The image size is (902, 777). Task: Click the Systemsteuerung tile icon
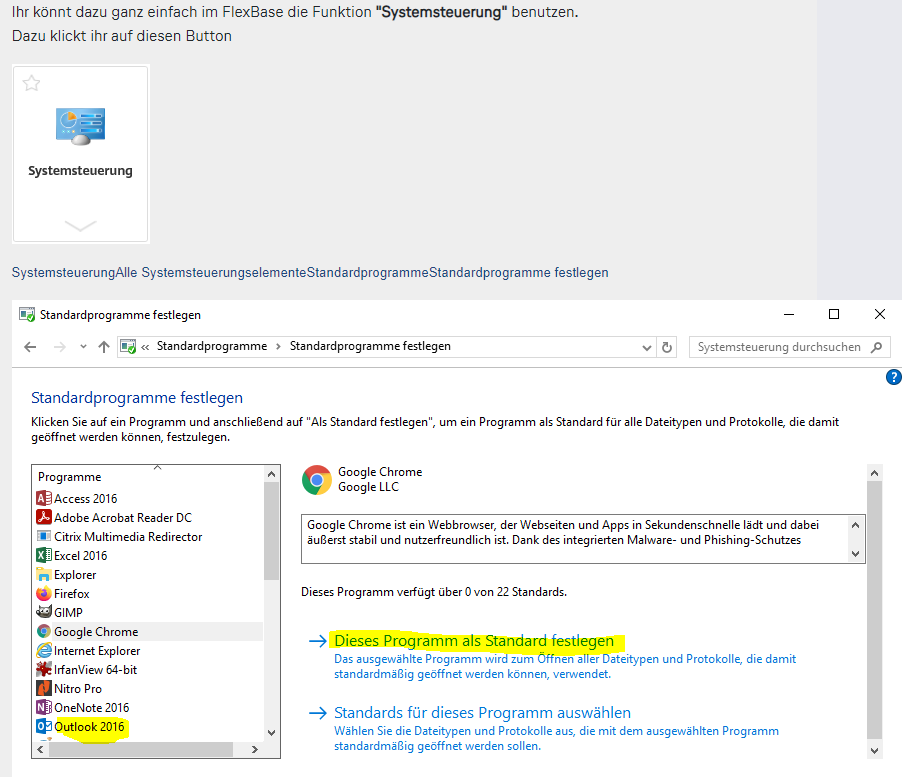click(x=80, y=126)
